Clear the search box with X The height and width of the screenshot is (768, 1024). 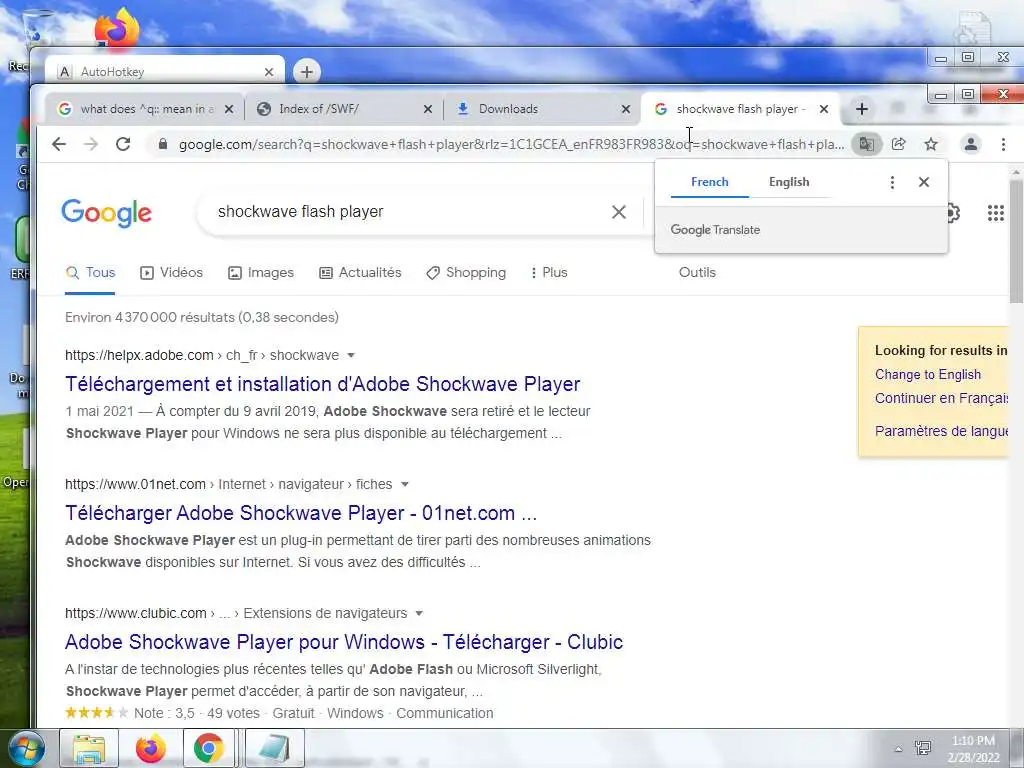618,212
